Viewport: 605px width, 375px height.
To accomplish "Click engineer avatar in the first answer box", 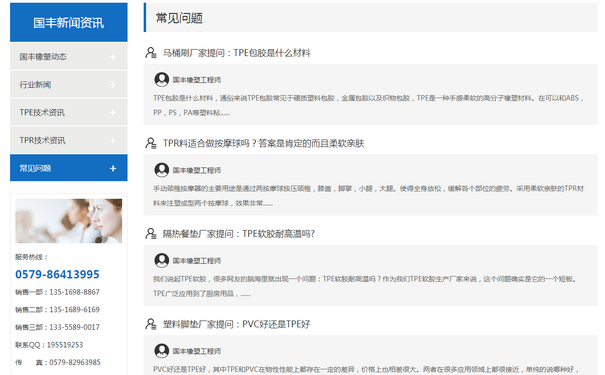I will coord(162,79).
